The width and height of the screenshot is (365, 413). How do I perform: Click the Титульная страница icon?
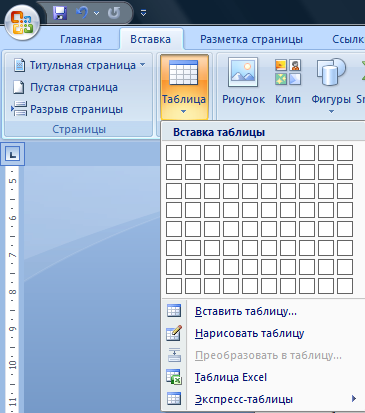[19, 65]
